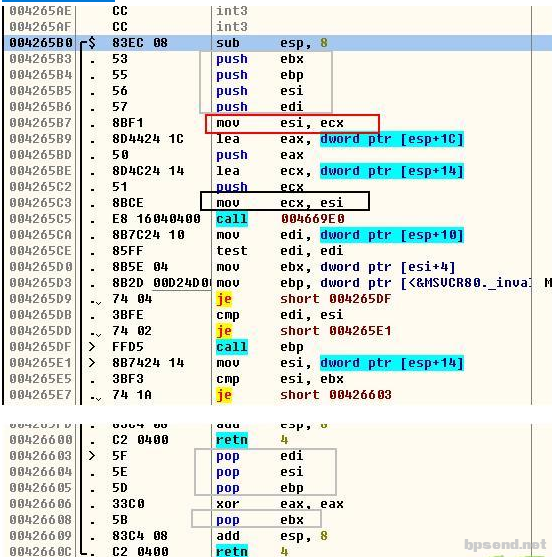Screen dimensions: 552x557
Task: Click hex bytes '74 1A'
Action: pos(132,395)
